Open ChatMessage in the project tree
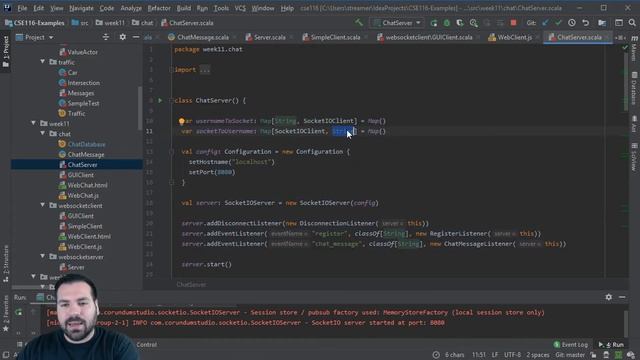This screenshot has width=640, height=360. [x=86, y=154]
